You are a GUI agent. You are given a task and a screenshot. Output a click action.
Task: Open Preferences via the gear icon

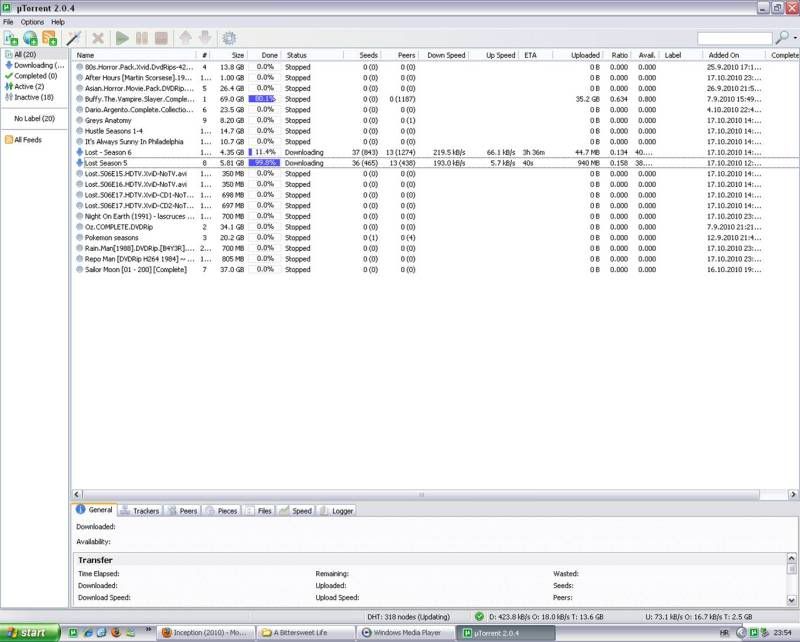230,38
